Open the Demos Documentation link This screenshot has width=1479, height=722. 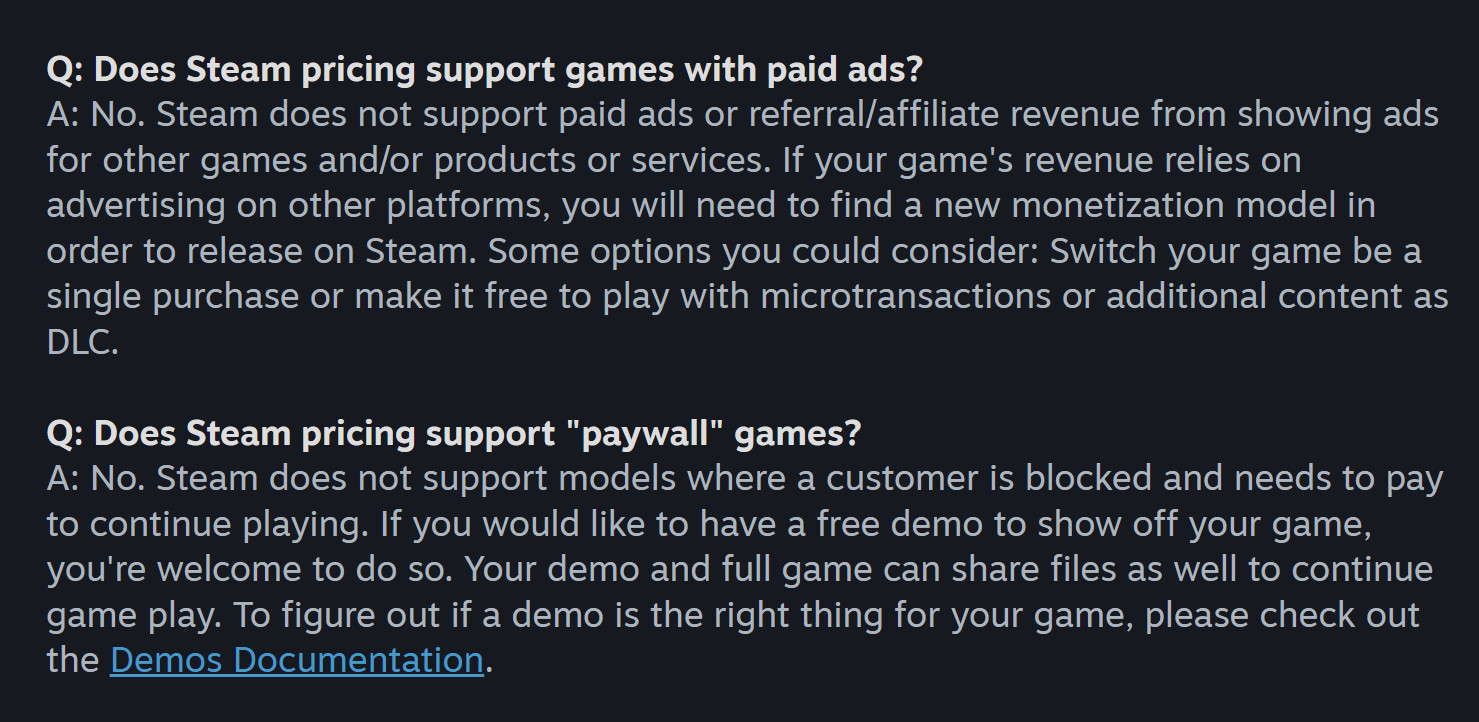(x=296, y=661)
